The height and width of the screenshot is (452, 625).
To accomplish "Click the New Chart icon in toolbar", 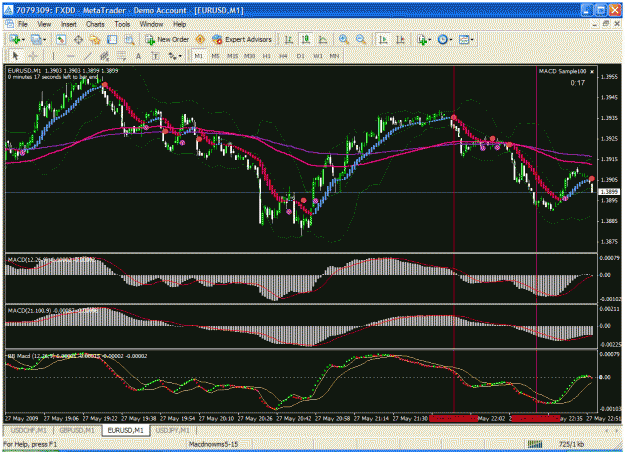I will [15, 39].
